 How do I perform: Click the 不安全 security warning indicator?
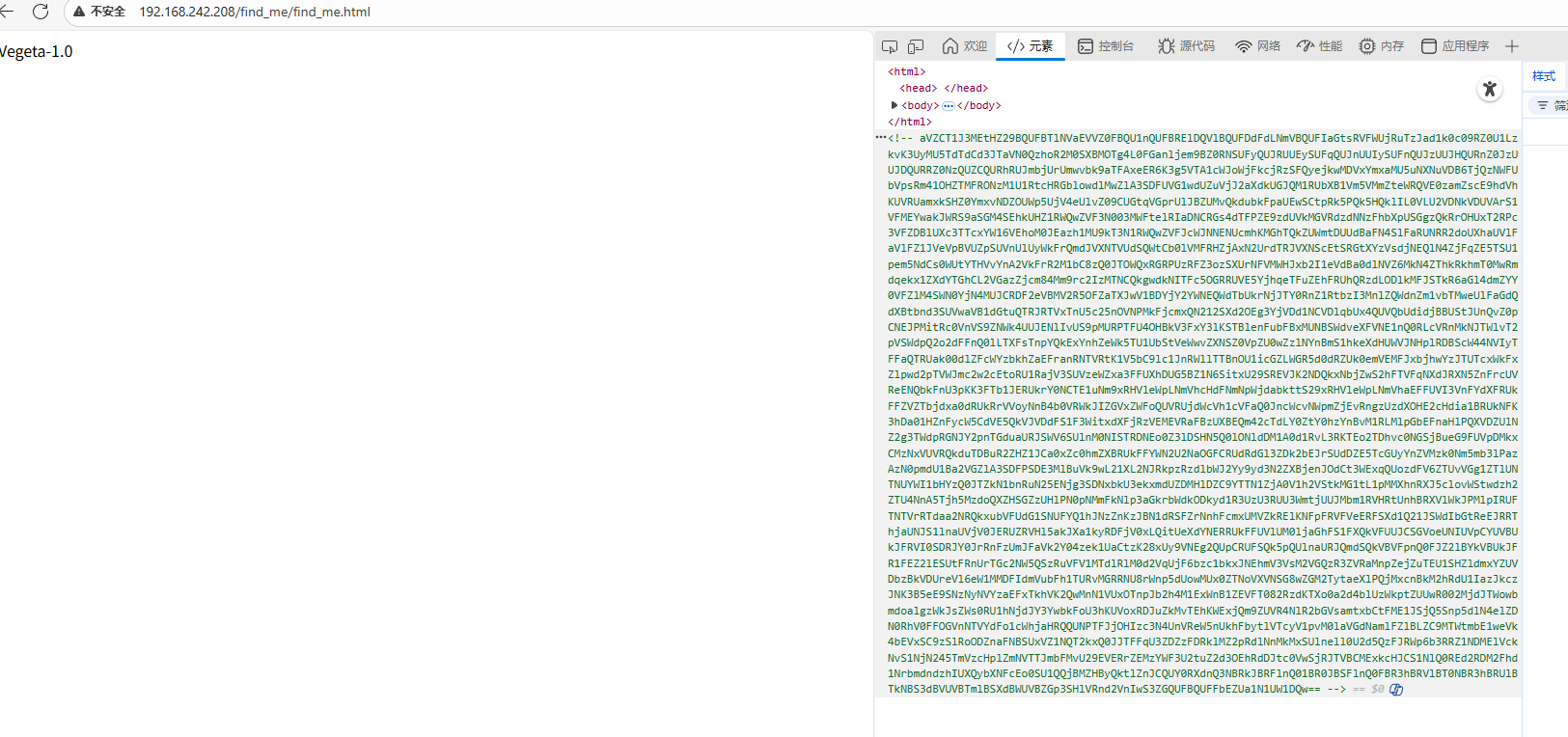(x=99, y=12)
